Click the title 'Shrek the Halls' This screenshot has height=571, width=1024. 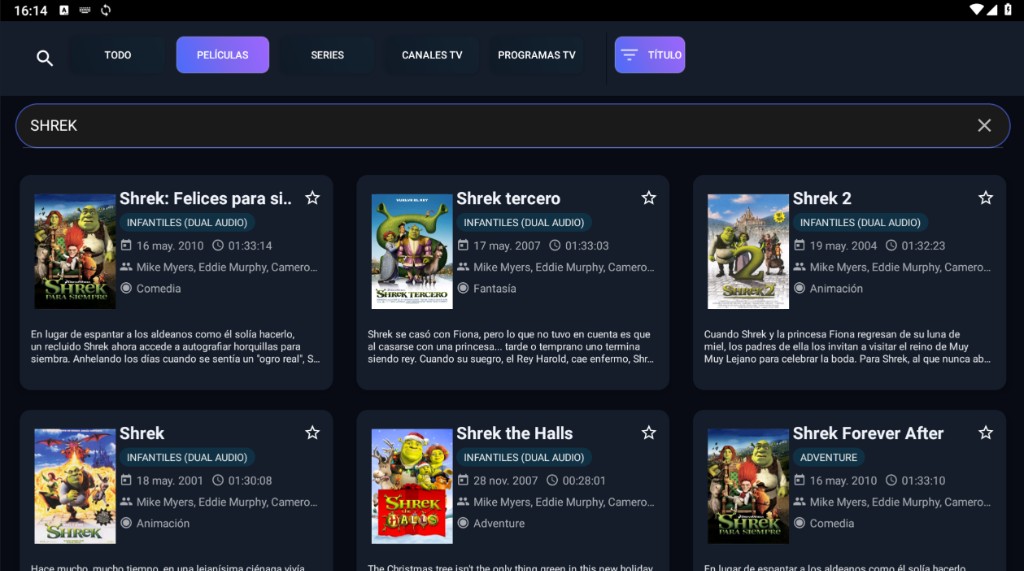tap(514, 433)
